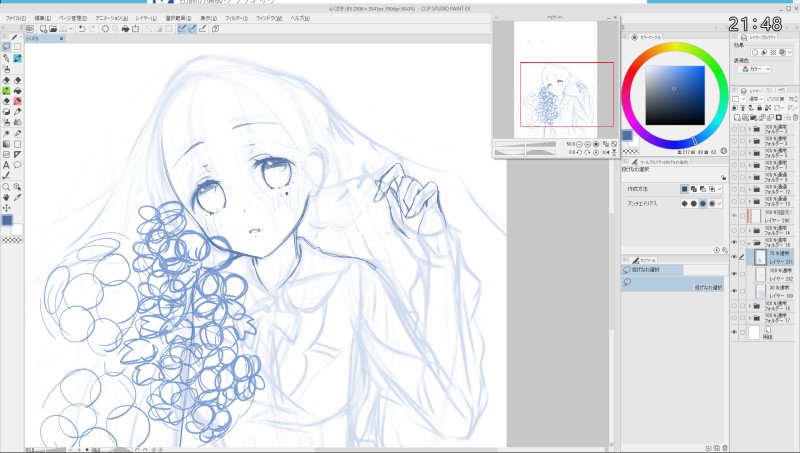The image size is (800, 453).
Task: Select the Move layer cross-arrow tool
Action: (x=6, y=208)
